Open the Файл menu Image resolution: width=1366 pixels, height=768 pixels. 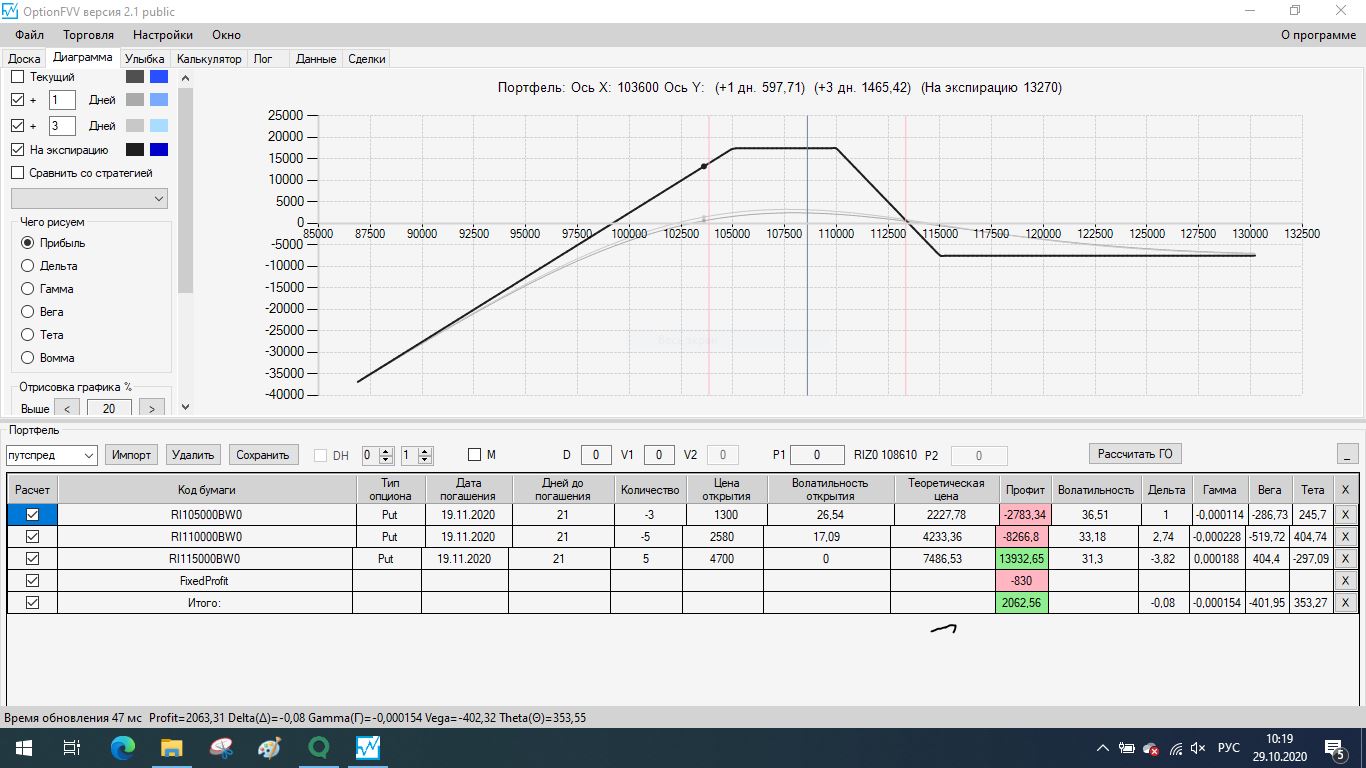click(29, 35)
